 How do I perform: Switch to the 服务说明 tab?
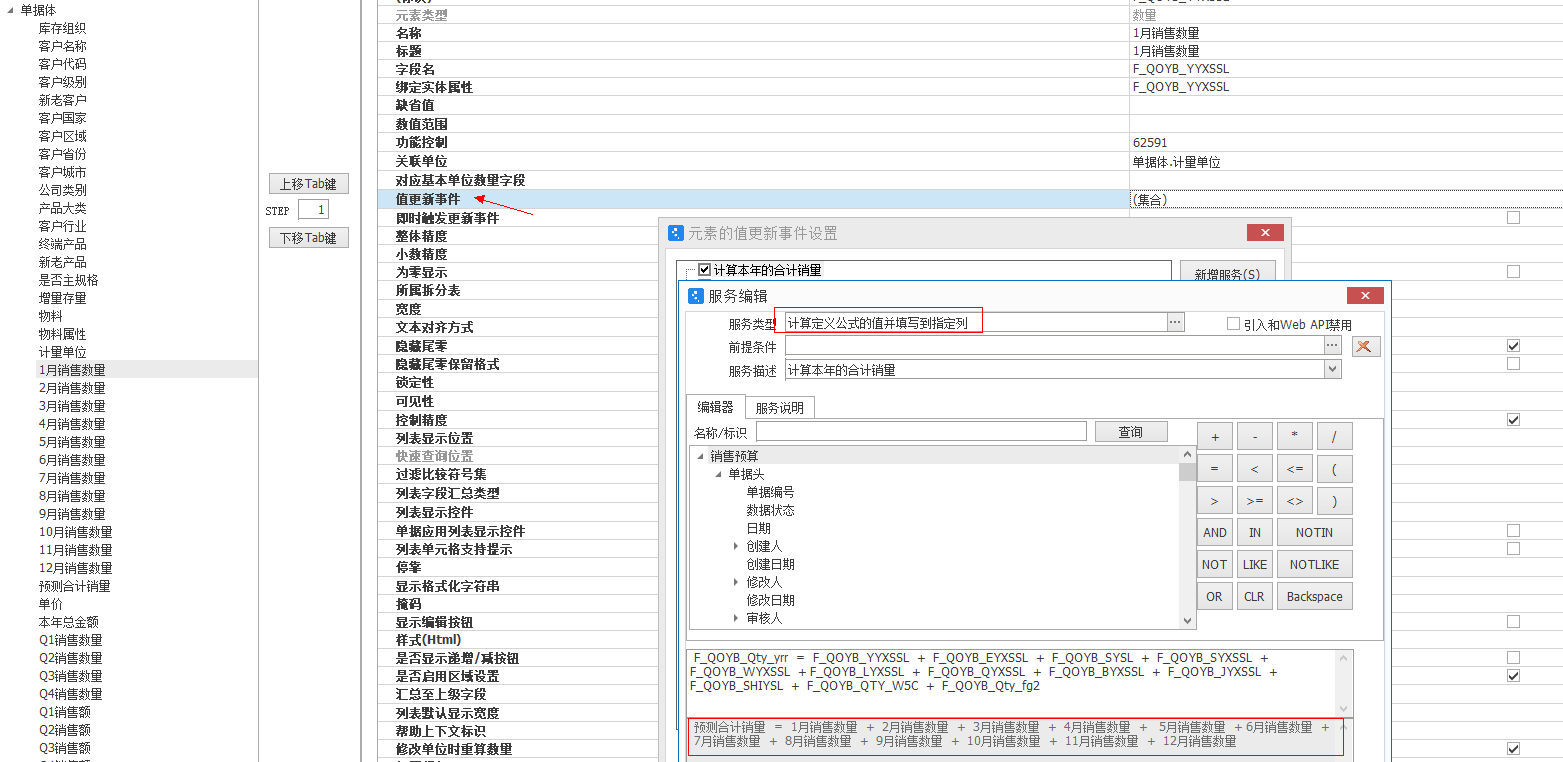click(780, 408)
